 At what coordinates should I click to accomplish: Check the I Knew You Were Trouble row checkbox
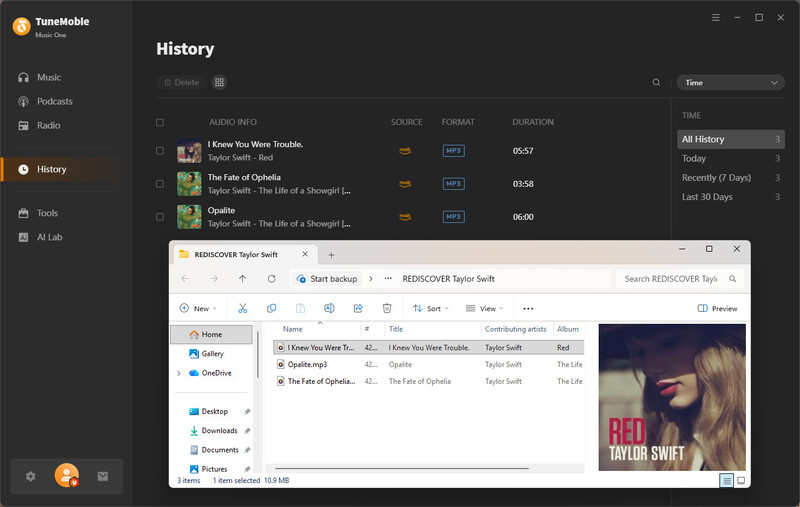click(160, 151)
